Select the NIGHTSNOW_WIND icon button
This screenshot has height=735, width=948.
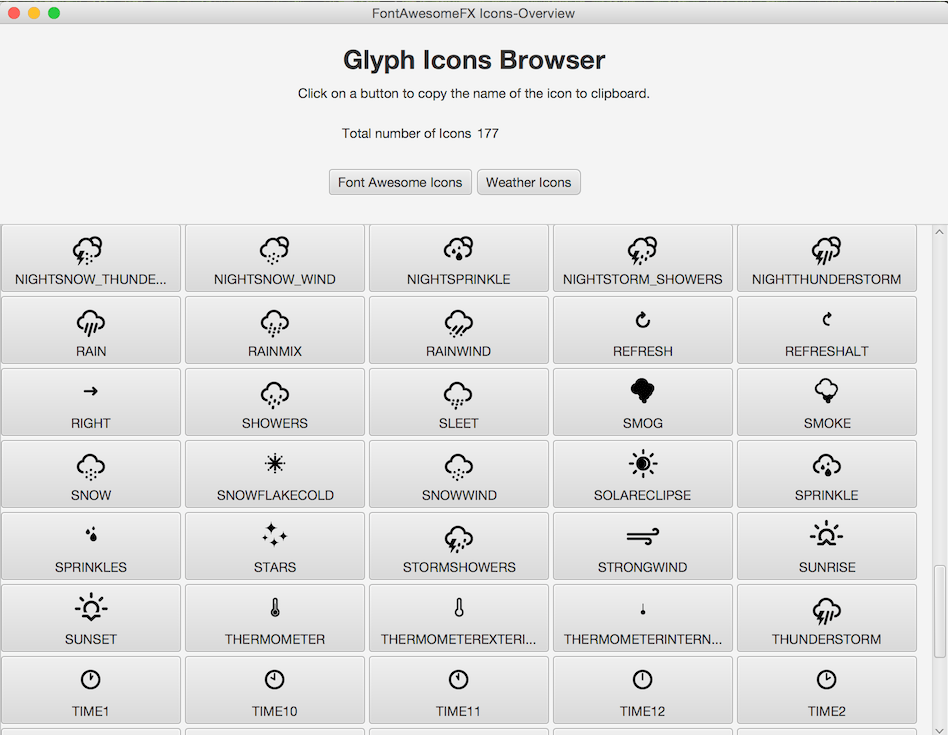click(274, 258)
